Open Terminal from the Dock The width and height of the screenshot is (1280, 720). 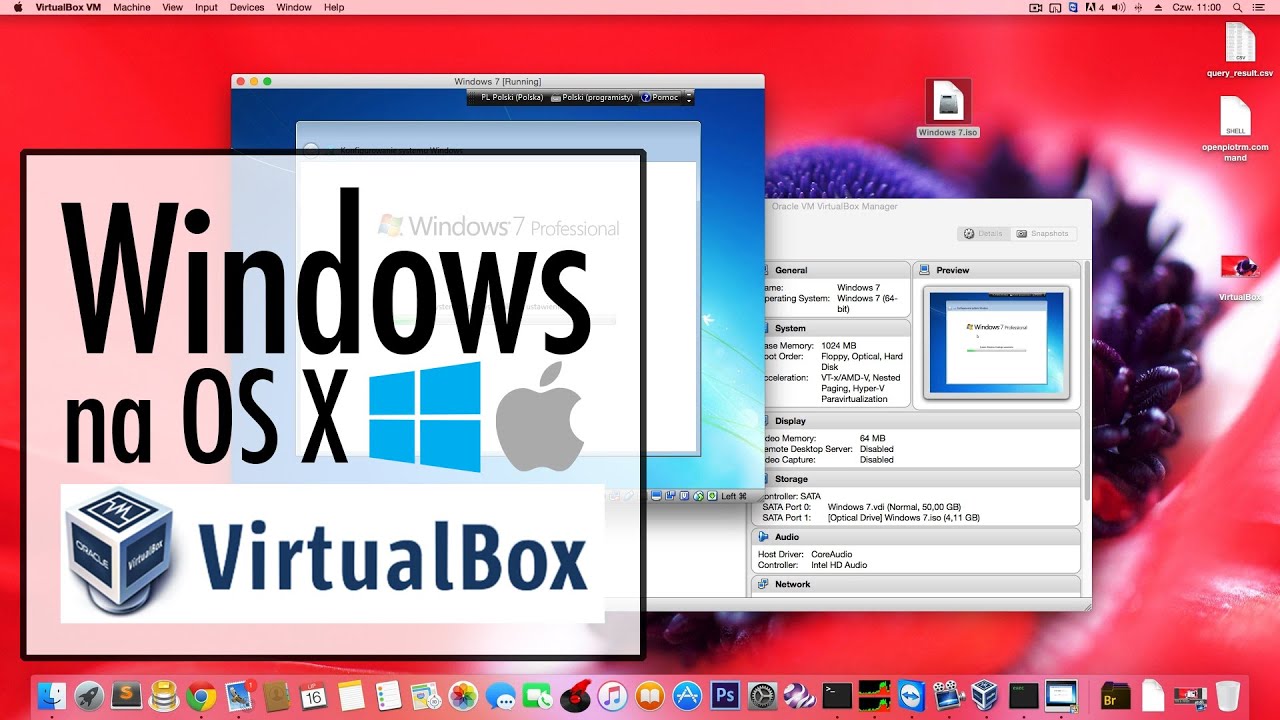point(837,696)
